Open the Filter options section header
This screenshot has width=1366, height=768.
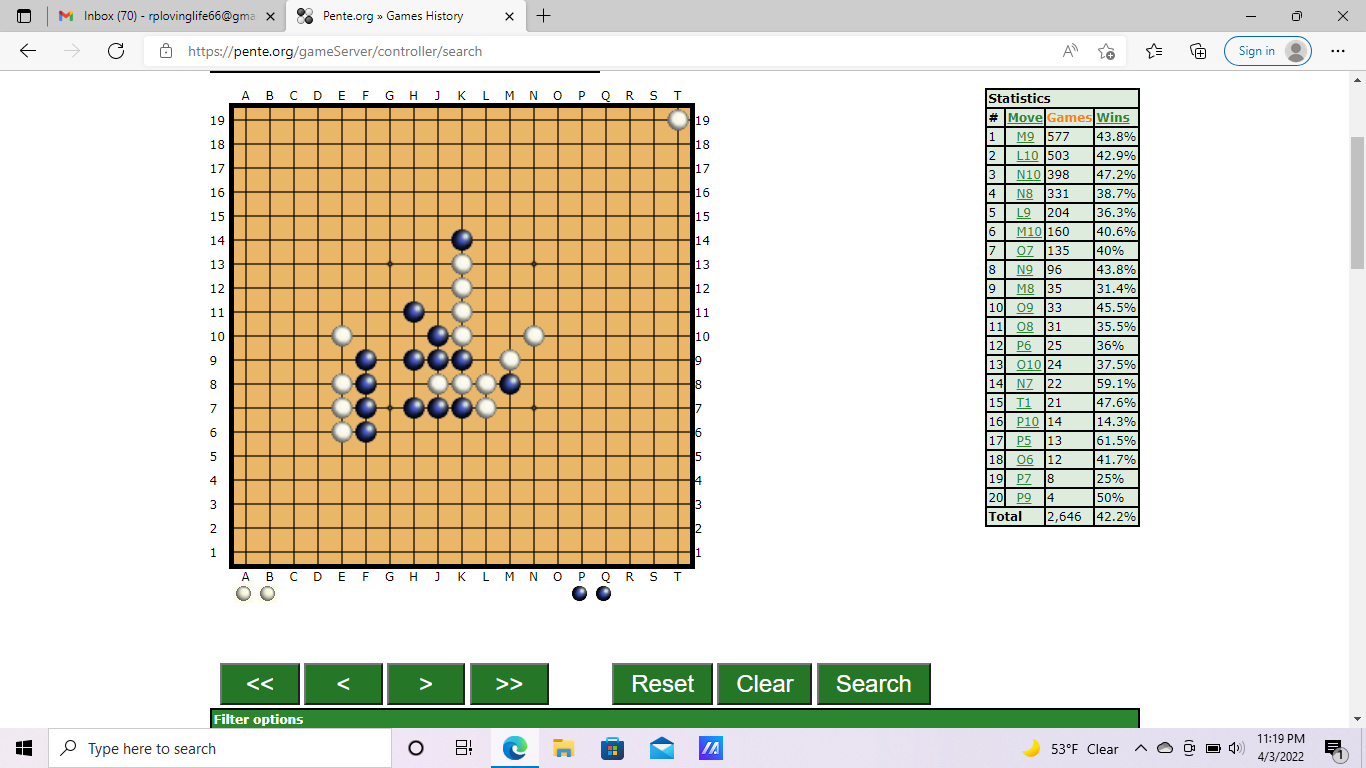[x=675, y=719]
